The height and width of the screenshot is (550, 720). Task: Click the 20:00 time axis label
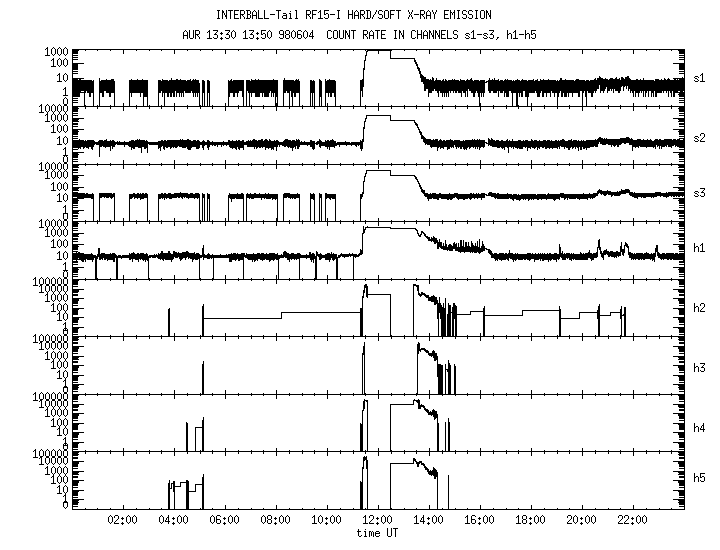pos(581,520)
